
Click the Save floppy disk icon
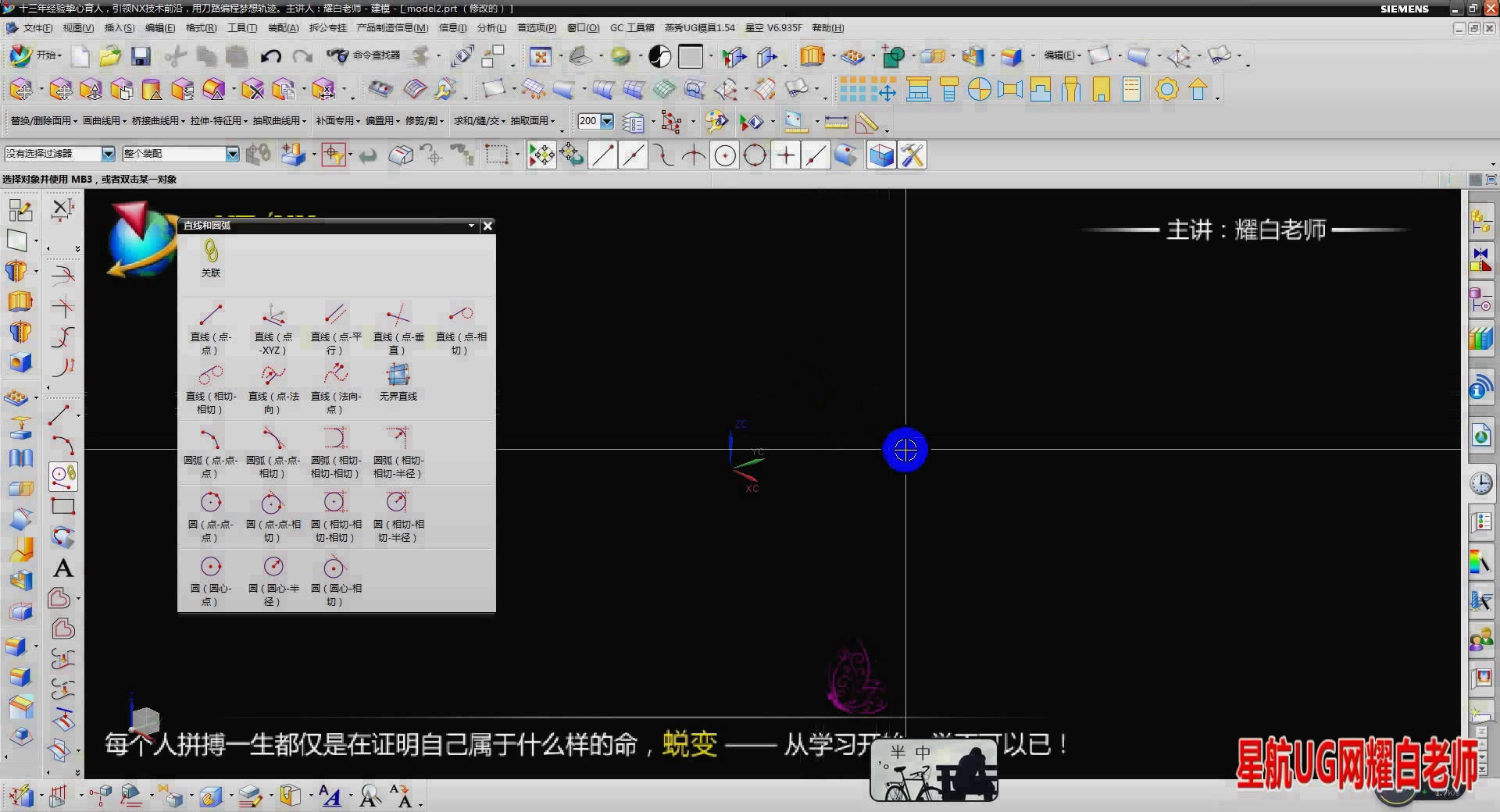(x=141, y=56)
